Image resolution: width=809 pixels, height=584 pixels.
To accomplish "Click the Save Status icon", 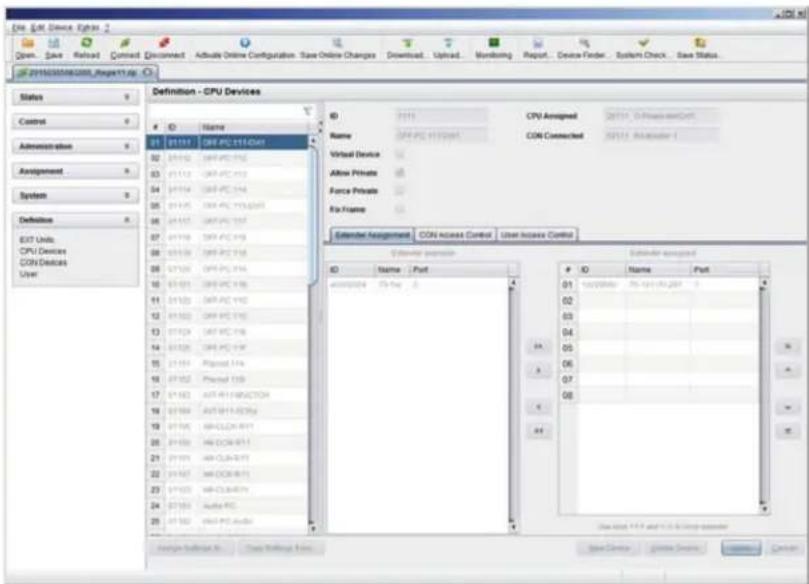I will click(x=700, y=43).
